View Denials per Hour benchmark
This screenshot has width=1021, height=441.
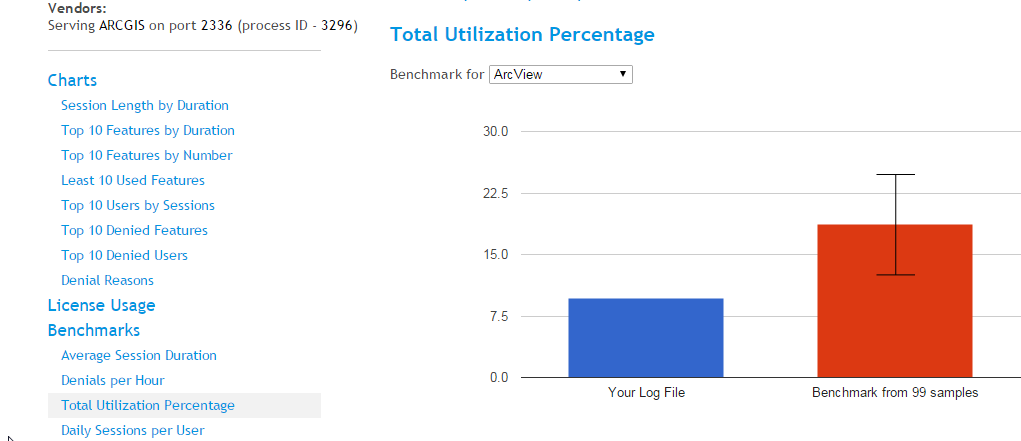(x=112, y=380)
